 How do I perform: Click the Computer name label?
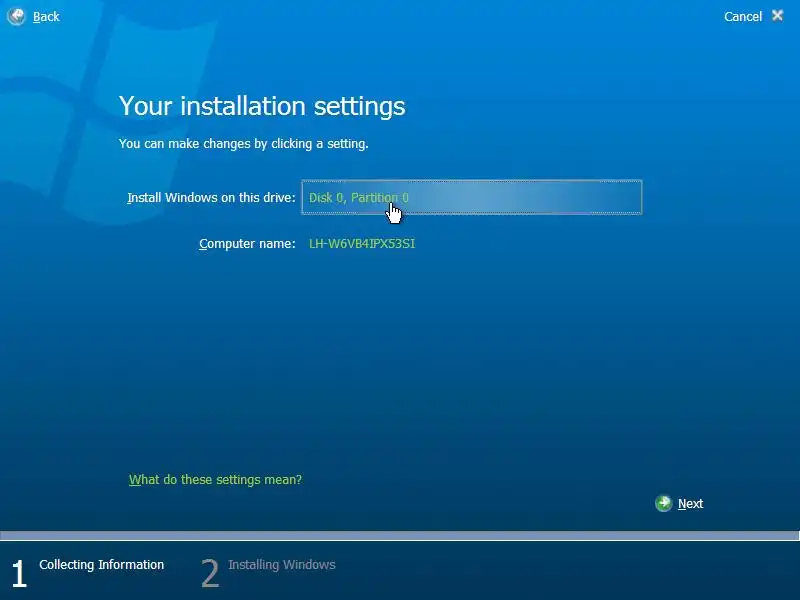coord(247,244)
